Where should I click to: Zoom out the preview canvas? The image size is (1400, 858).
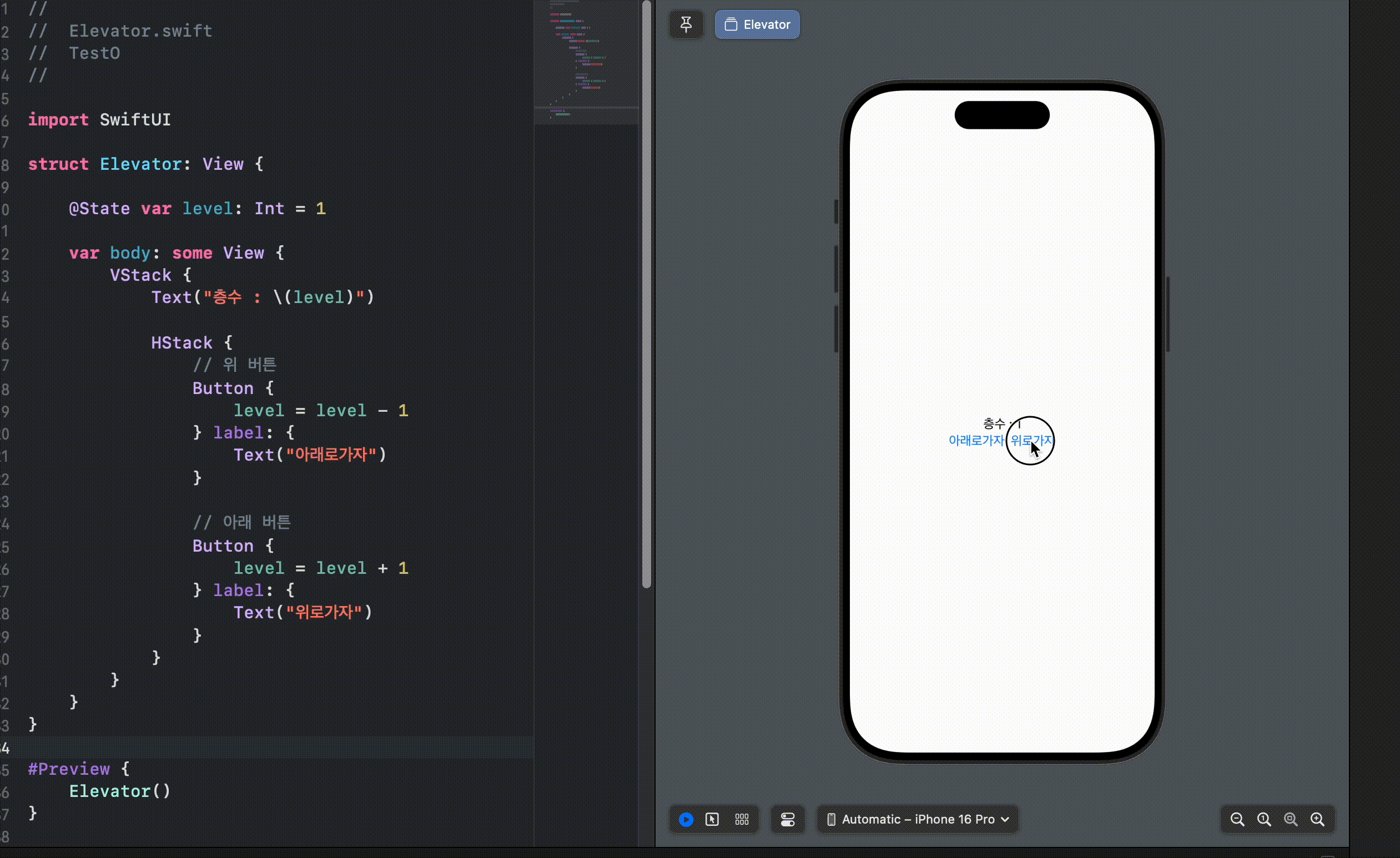tap(1237, 819)
